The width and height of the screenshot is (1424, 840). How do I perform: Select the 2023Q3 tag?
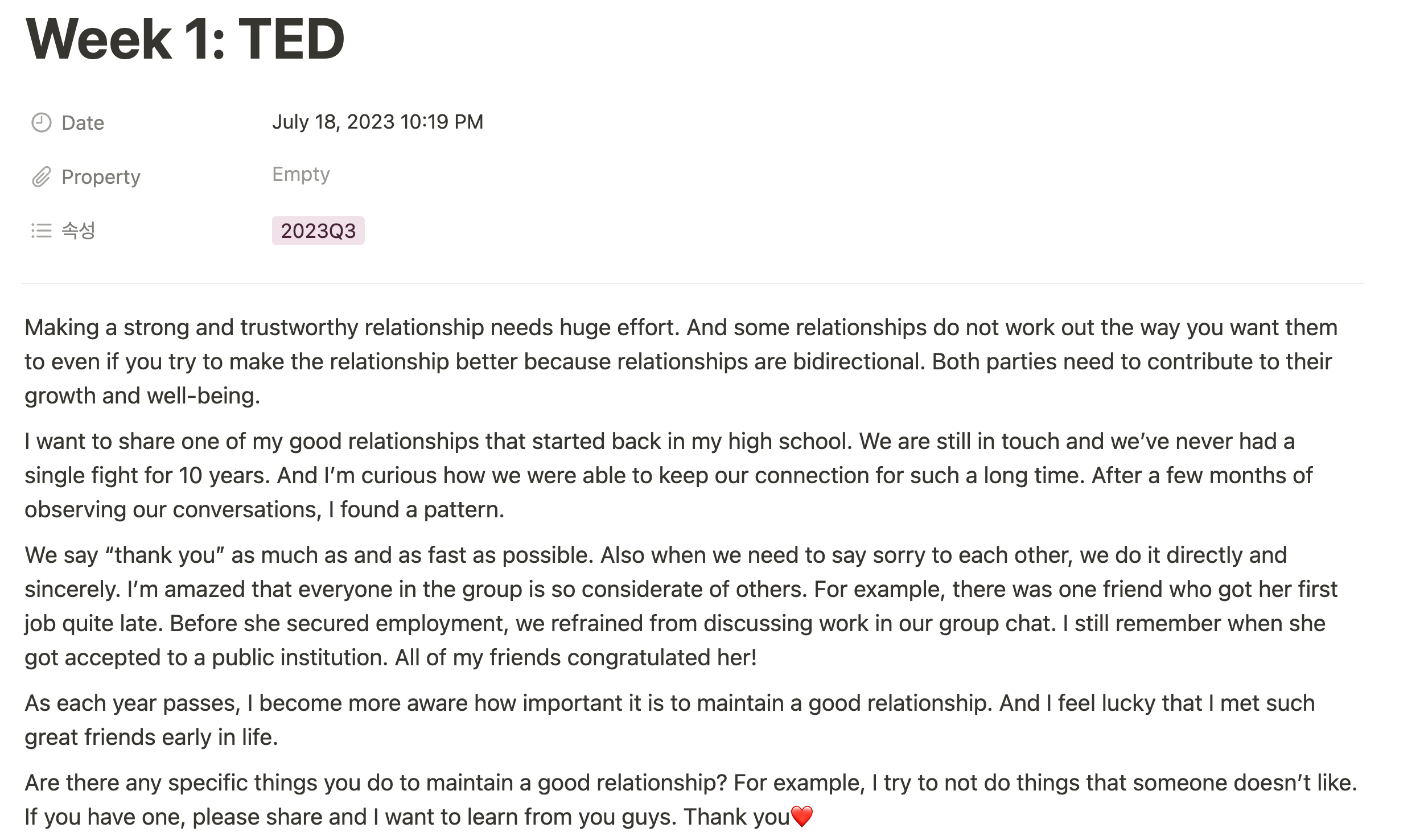318,230
